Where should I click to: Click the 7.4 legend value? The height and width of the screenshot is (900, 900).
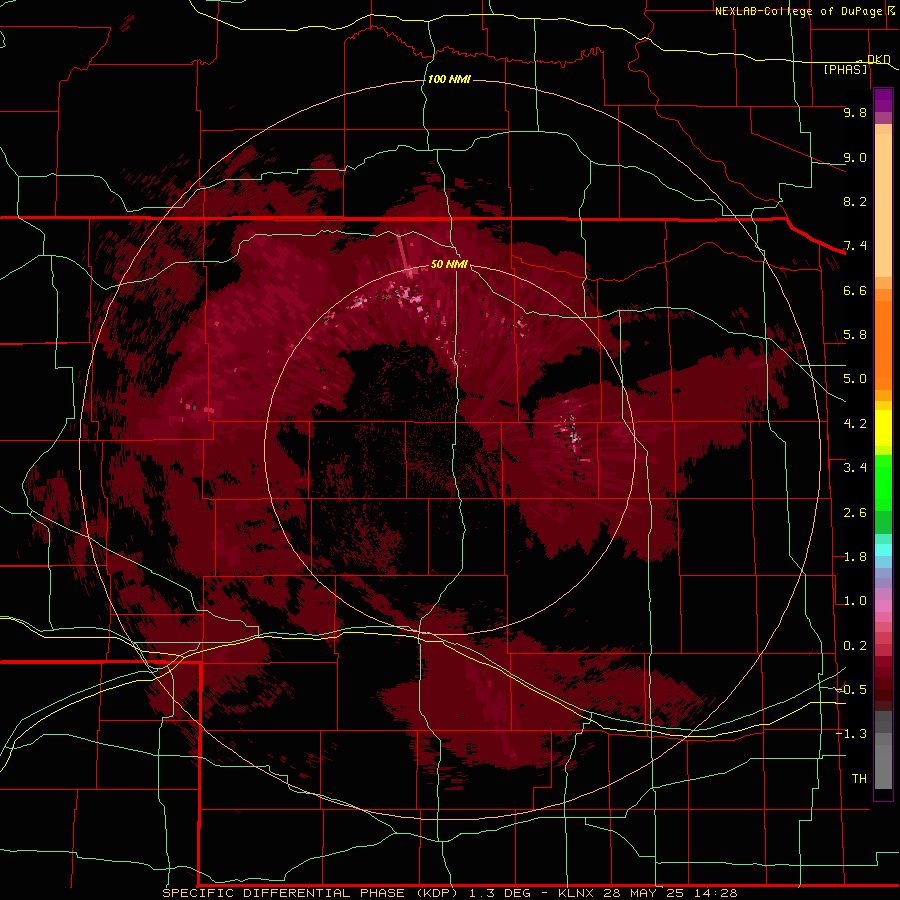click(855, 246)
